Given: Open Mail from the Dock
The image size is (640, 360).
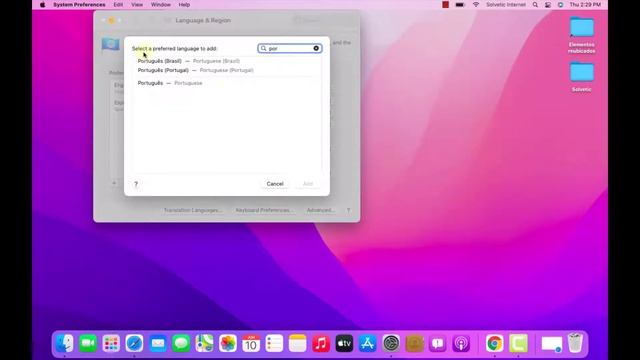Looking at the screenshot, I should 158,343.
